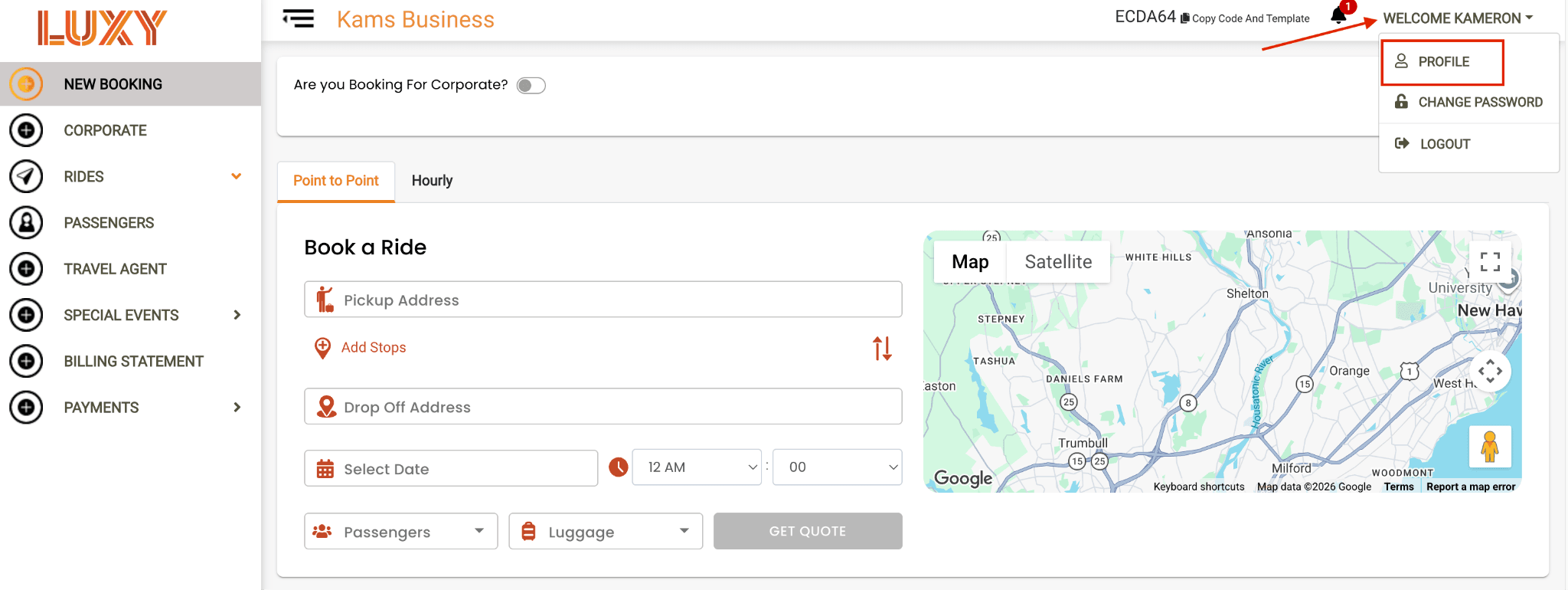Swap pickup and drop-off addresses arrows icon
The width and height of the screenshot is (1568, 590).
(x=882, y=349)
